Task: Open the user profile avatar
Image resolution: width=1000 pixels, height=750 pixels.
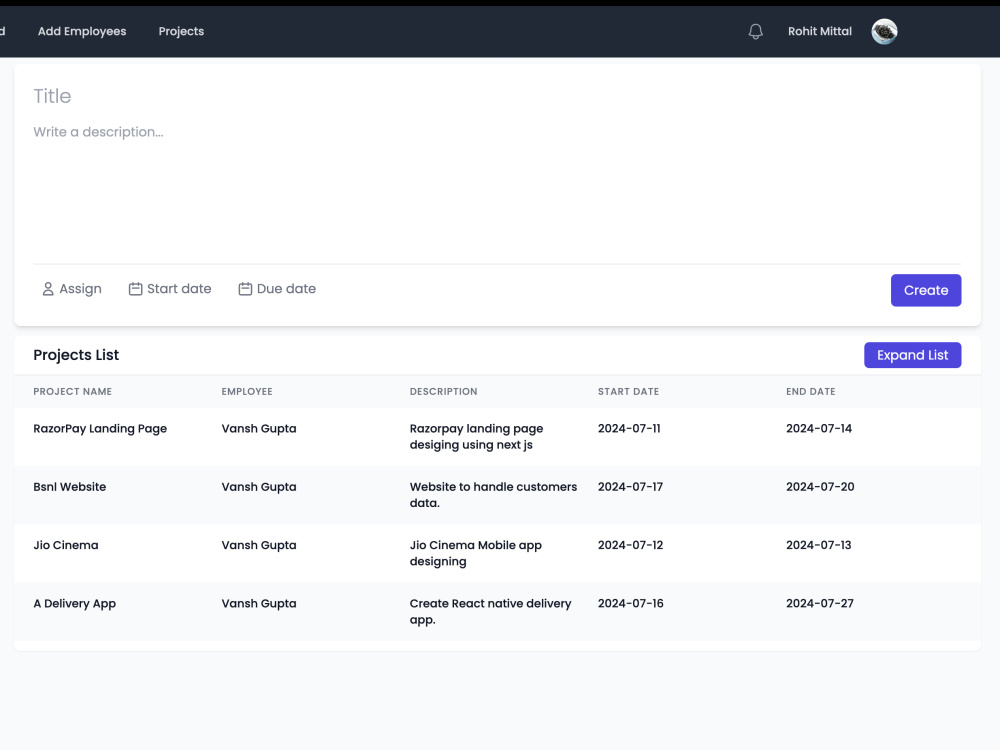Action: (884, 31)
